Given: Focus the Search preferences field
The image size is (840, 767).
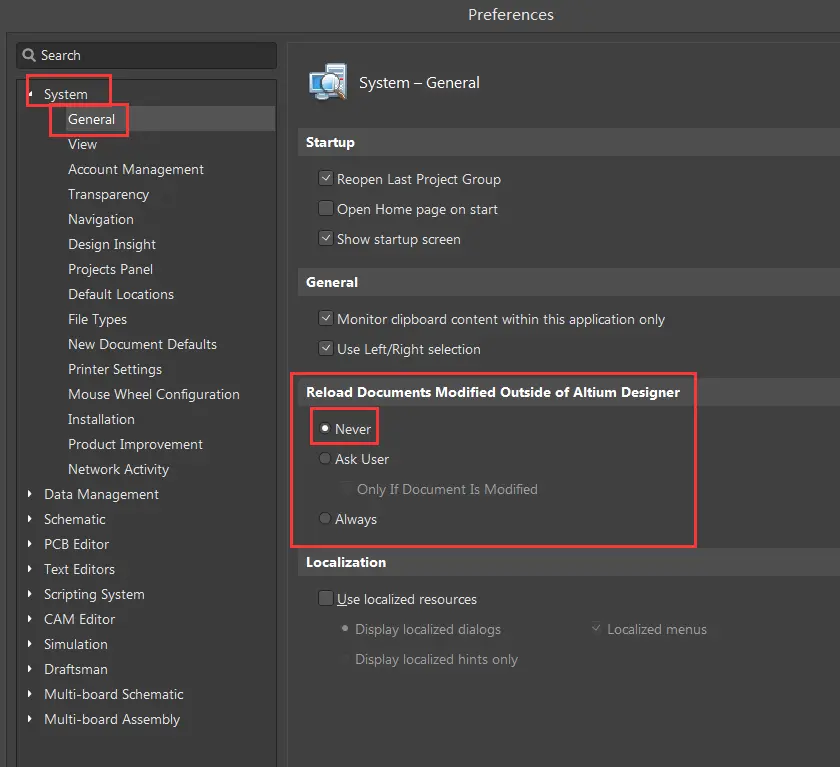Looking at the screenshot, I should click(x=146, y=55).
